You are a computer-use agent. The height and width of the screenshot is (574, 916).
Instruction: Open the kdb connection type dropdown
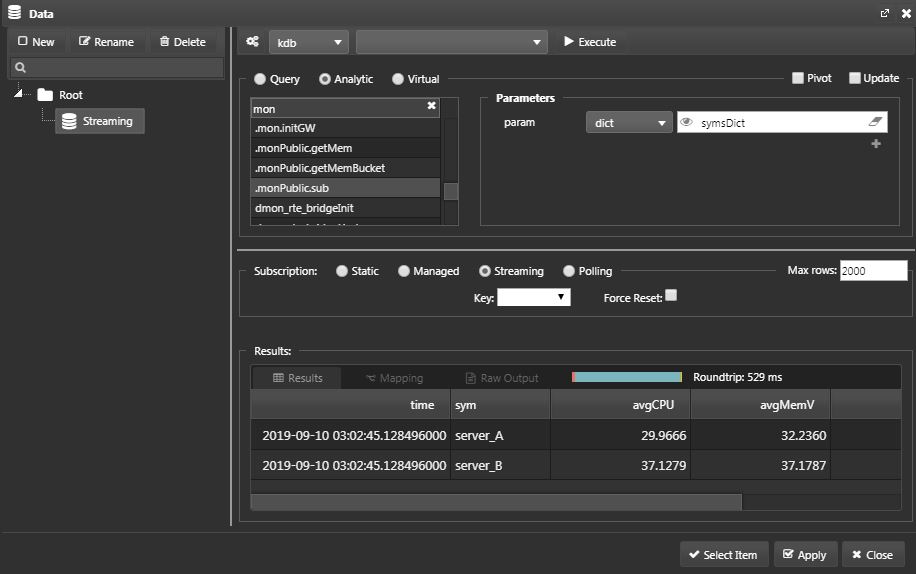click(308, 42)
